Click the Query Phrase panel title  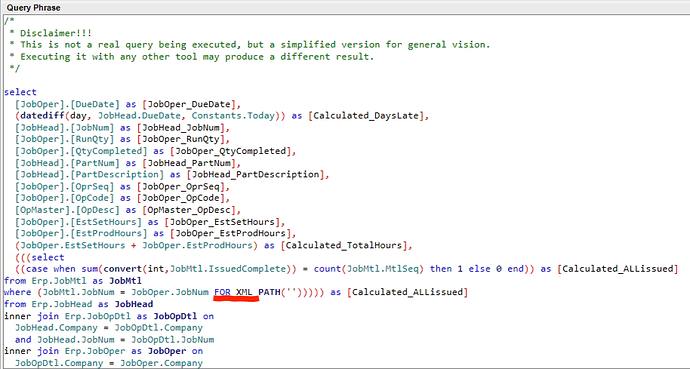click(33, 7)
